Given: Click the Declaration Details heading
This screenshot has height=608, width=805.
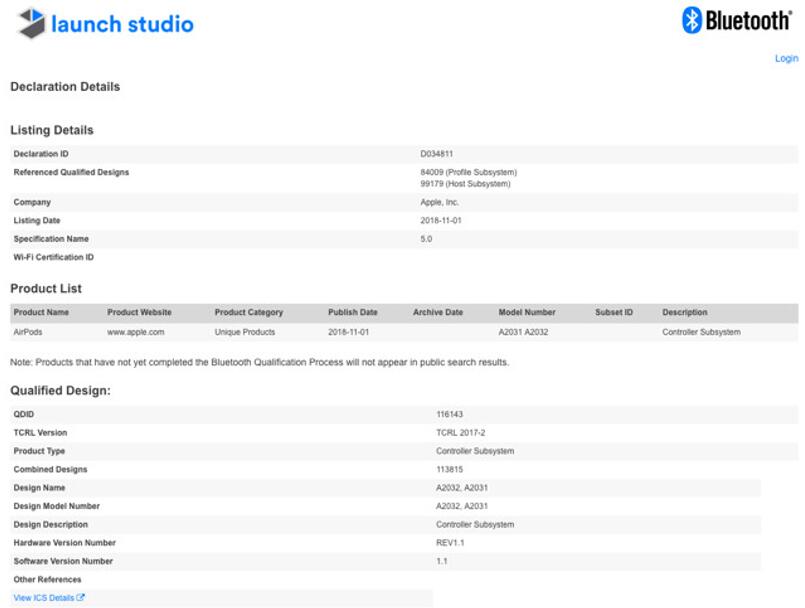Looking at the screenshot, I should click(x=65, y=87).
